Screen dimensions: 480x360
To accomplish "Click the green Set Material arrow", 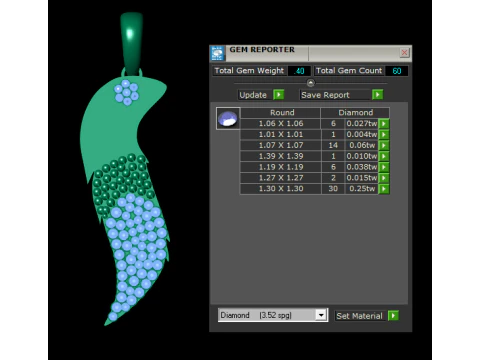I will coord(393,315).
